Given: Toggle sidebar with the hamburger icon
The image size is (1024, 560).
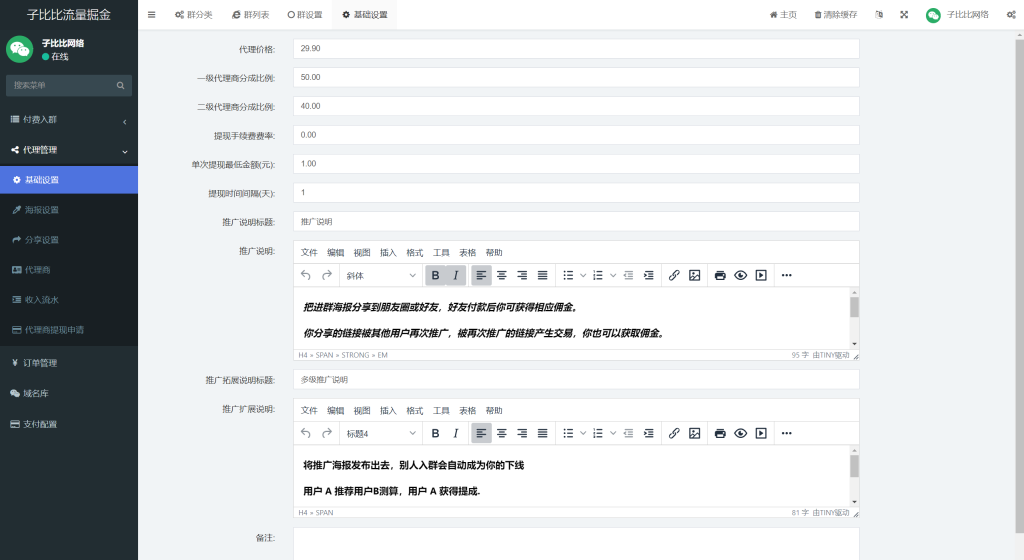Looking at the screenshot, I should 151,15.
